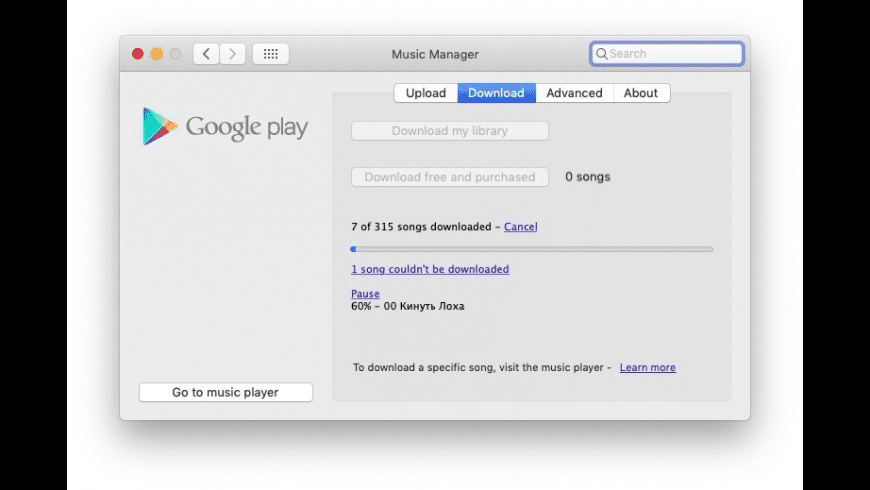Close the Music Manager window
Screen dimensions: 870x490
click(138, 54)
